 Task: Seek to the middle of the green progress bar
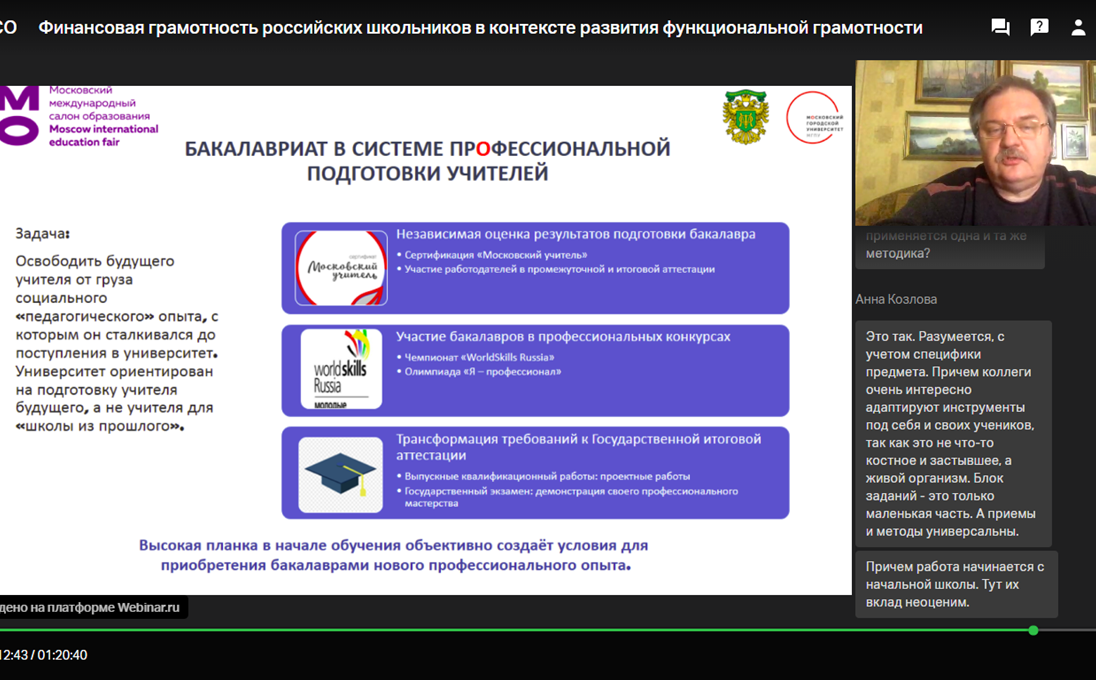[516, 630]
